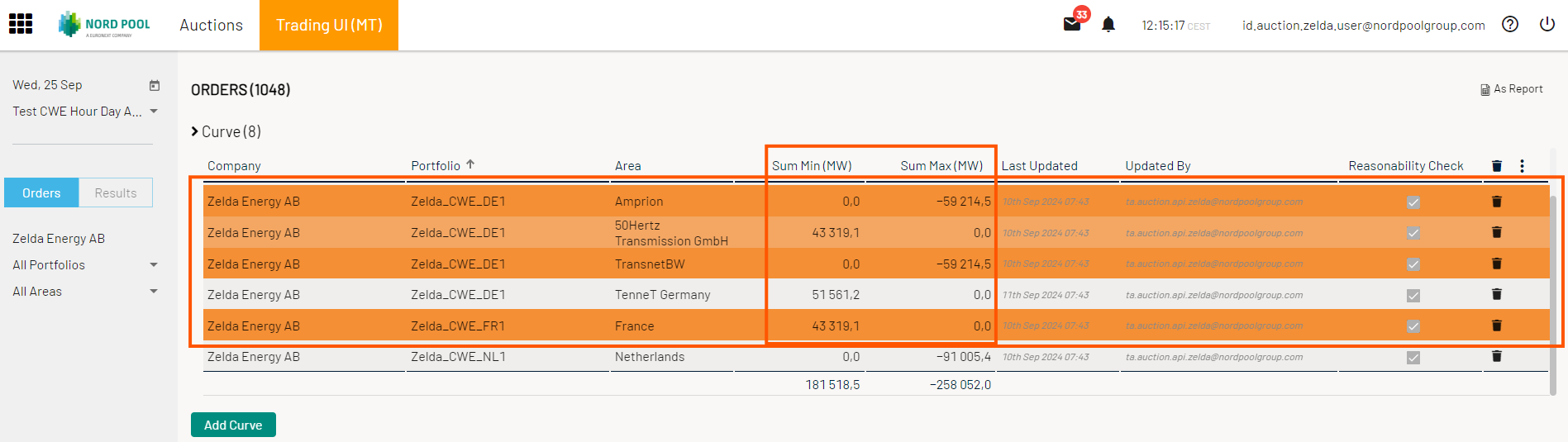This screenshot has height=442, width=1568.
Task: Sort by Portfolio ascending arrow
Action: pos(470,164)
